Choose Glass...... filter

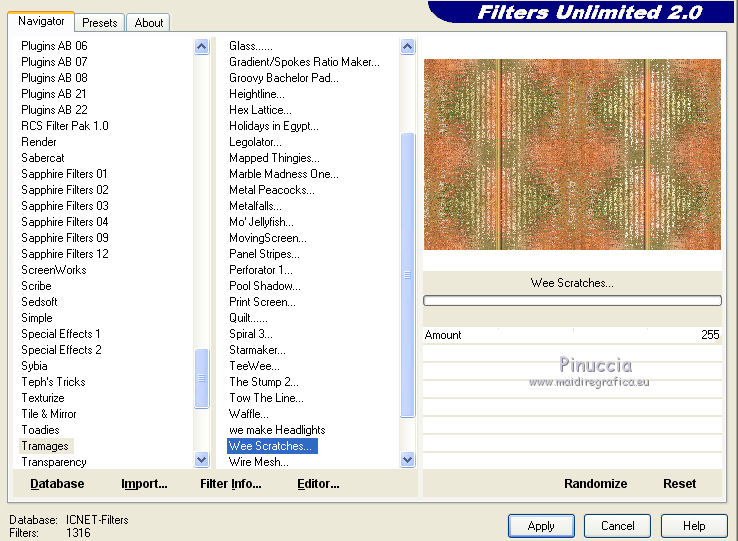(251, 46)
